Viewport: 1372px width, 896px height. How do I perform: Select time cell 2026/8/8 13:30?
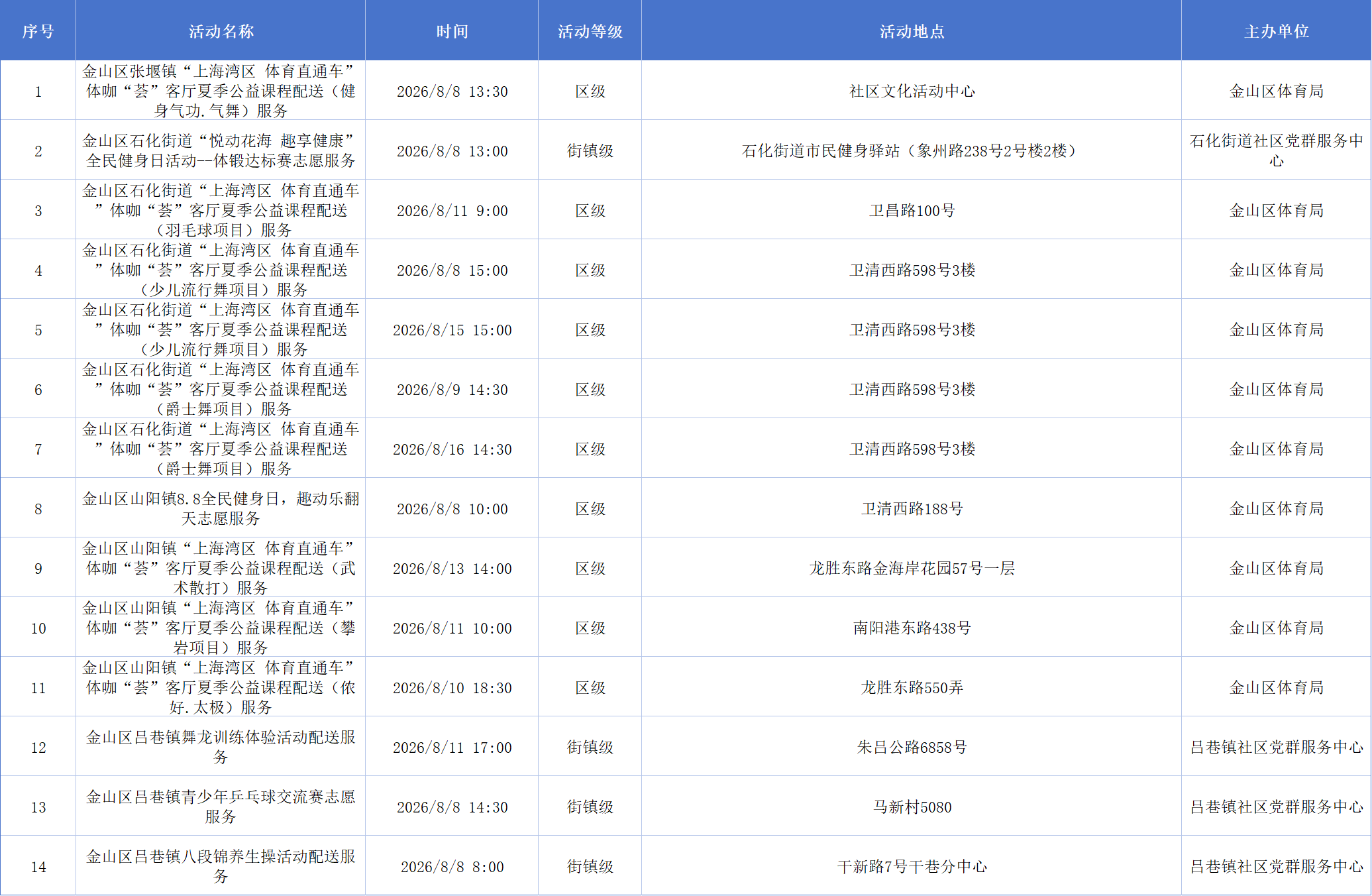click(x=452, y=91)
